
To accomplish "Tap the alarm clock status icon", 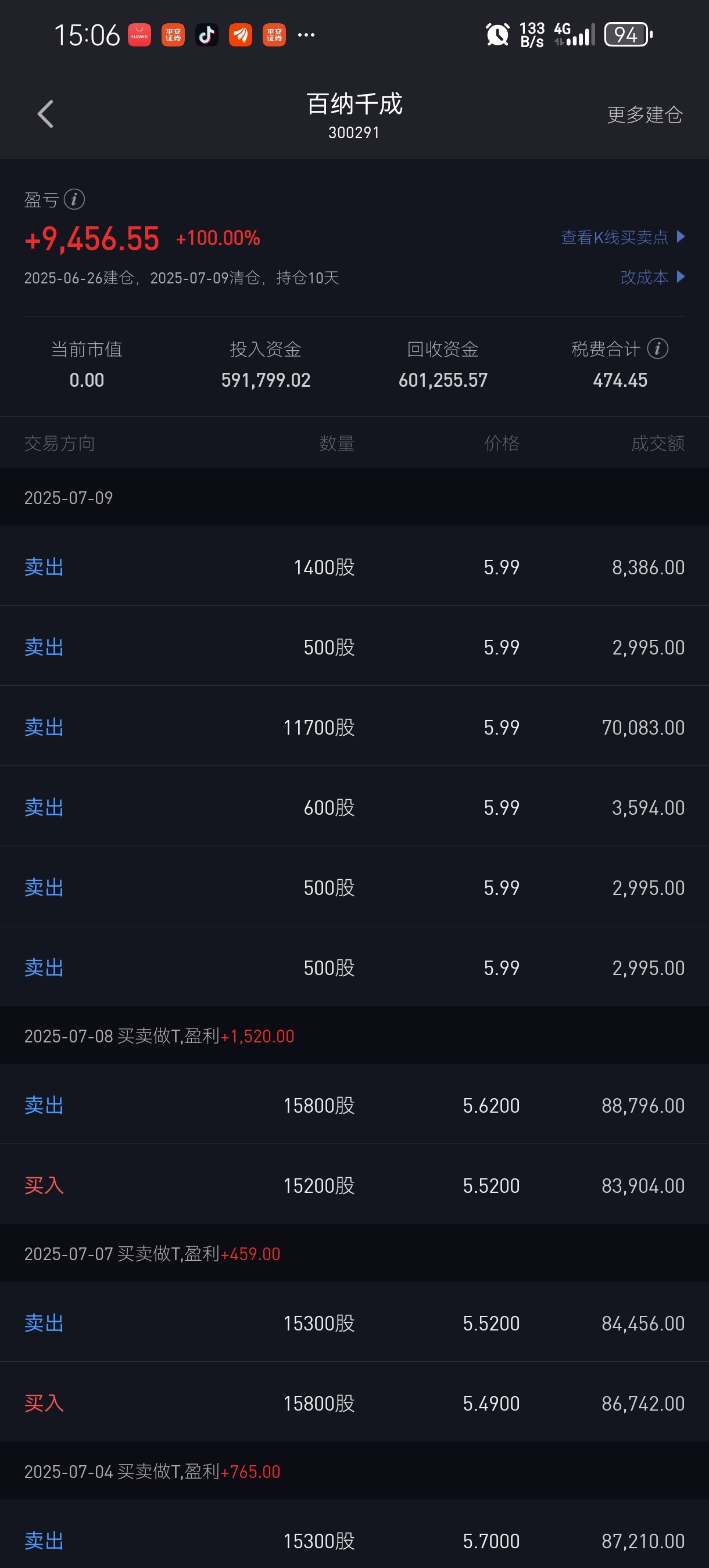I will click(497, 35).
